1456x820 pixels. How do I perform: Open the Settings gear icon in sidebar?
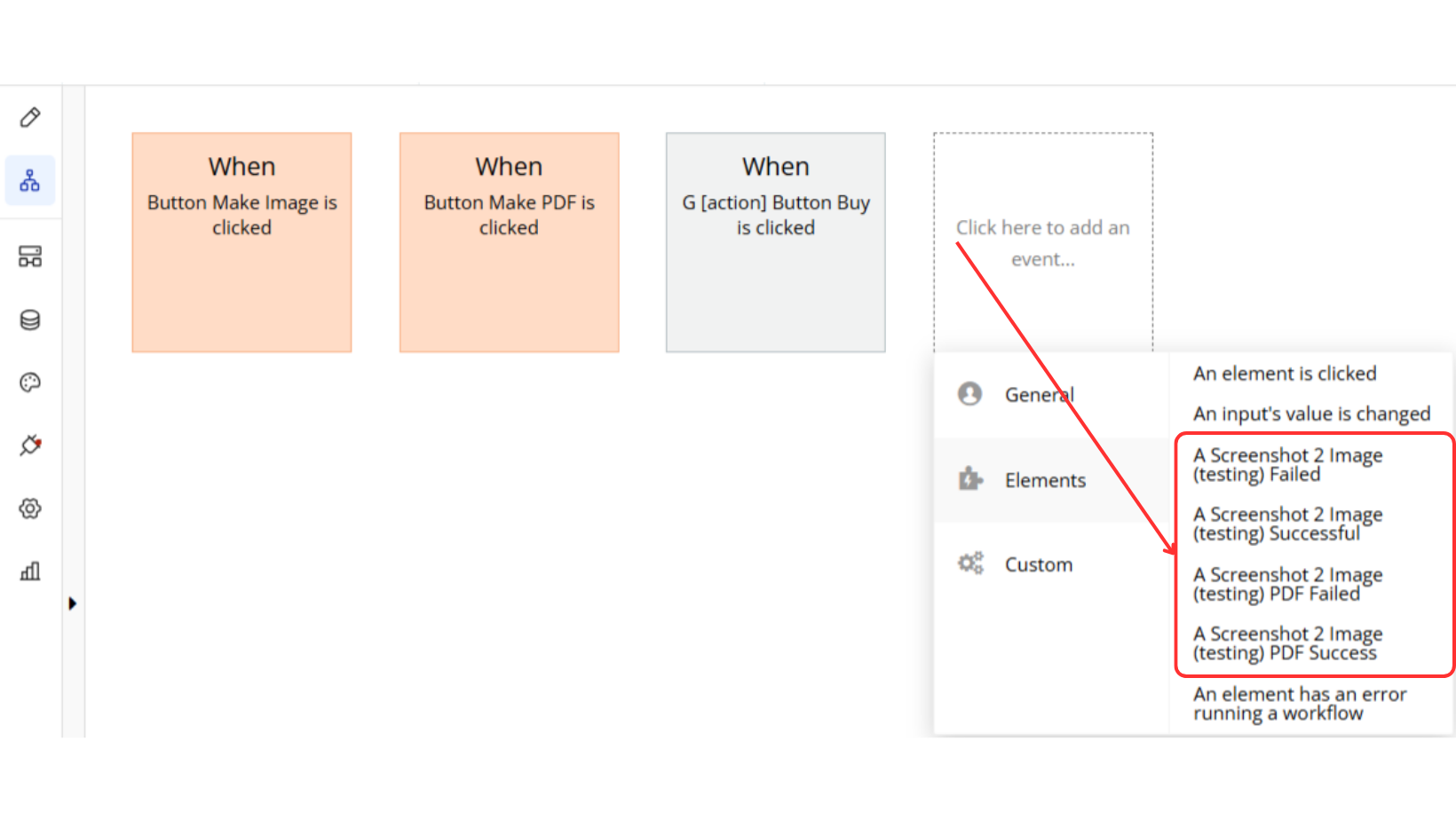pos(30,509)
